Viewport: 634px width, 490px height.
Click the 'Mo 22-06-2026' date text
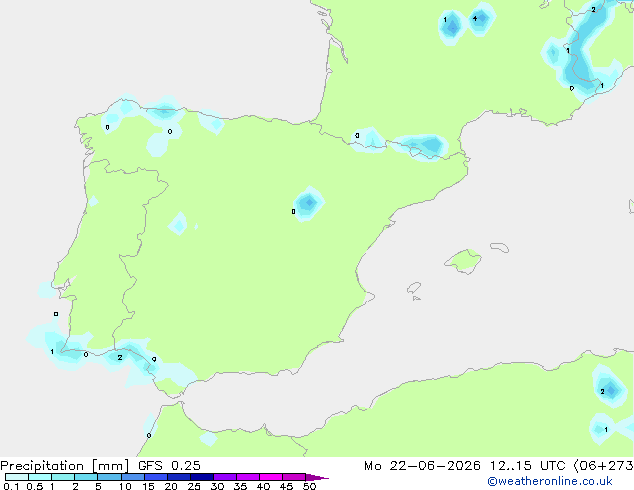[423, 466]
